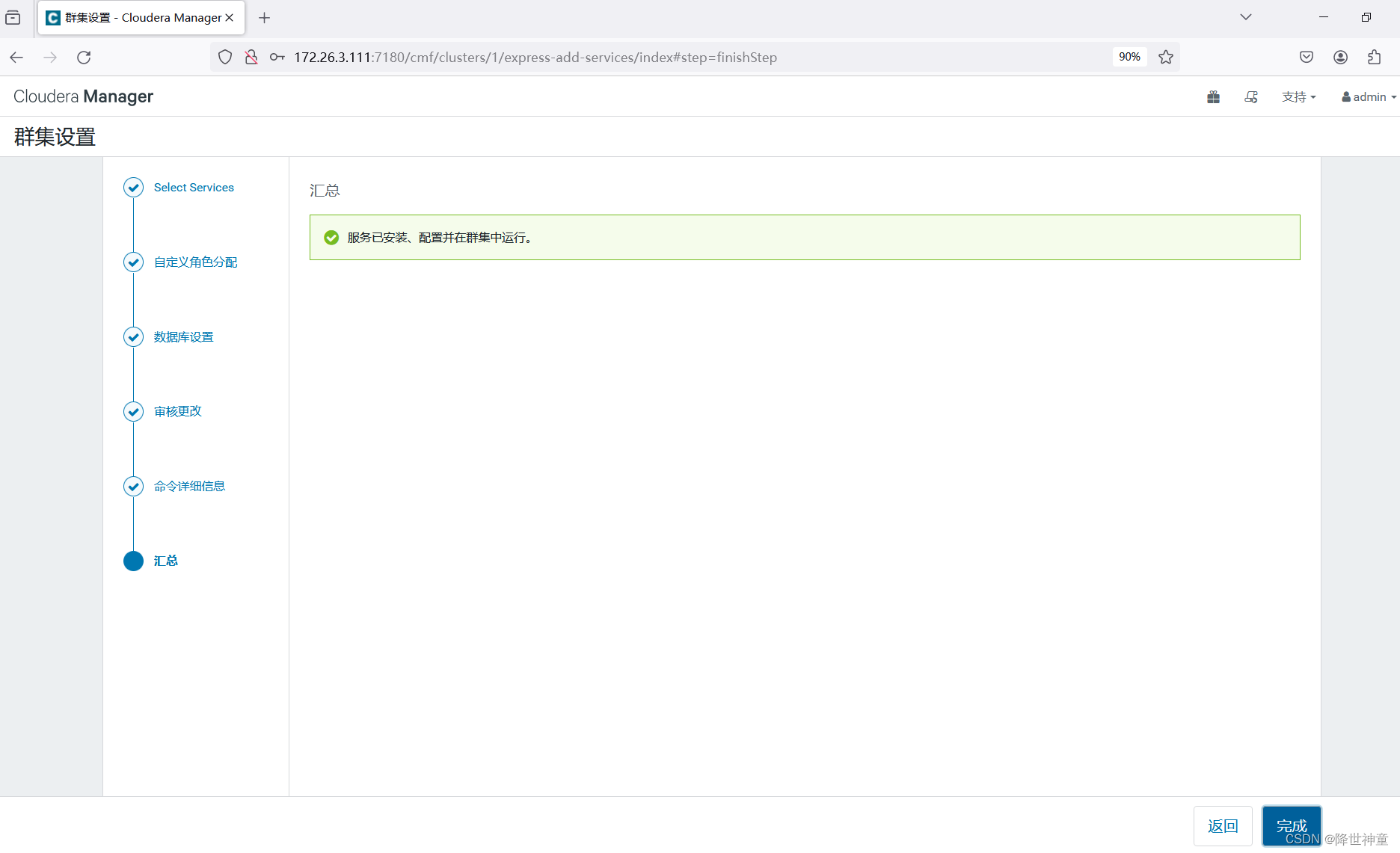This screenshot has height=853, width=1400.
Task: Click the 自定义角色分配 checkmark circle
Action: coord(133,262)
